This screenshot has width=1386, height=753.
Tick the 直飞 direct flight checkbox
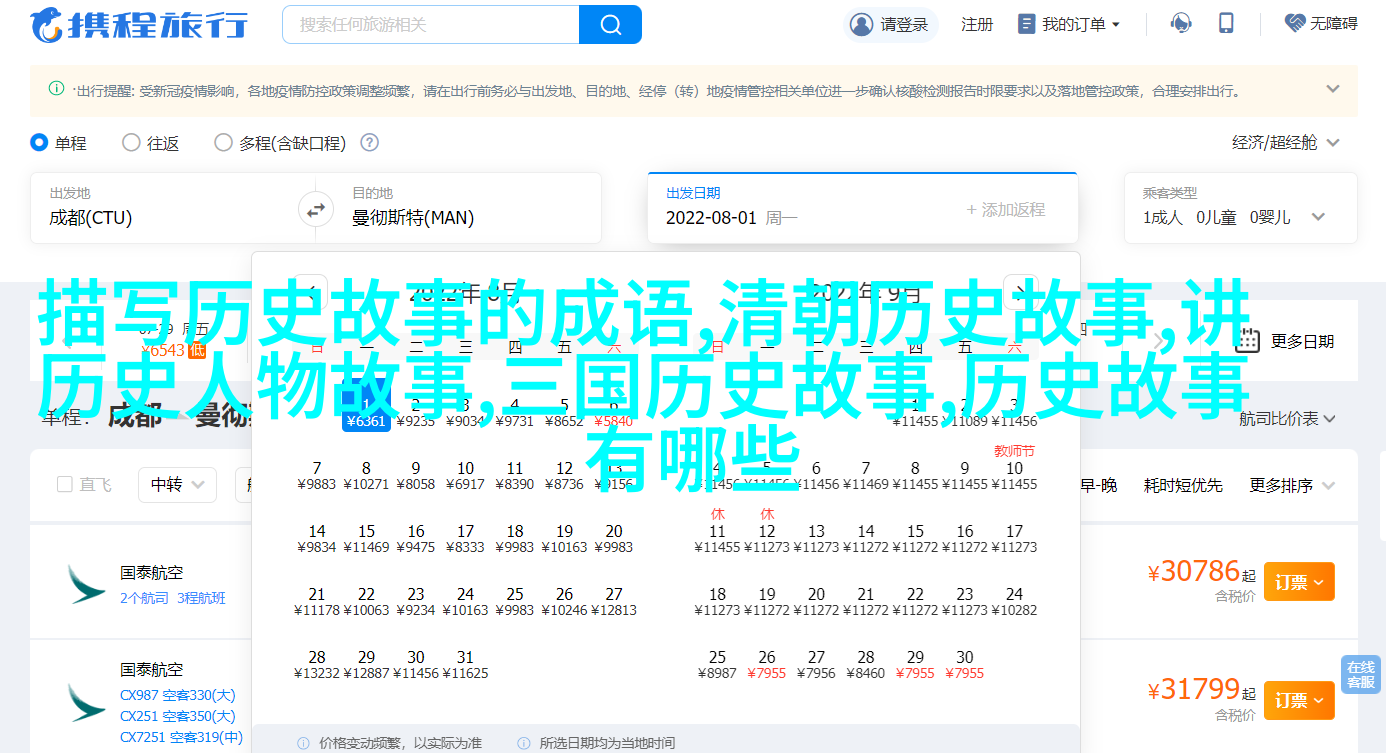(65, 485)
